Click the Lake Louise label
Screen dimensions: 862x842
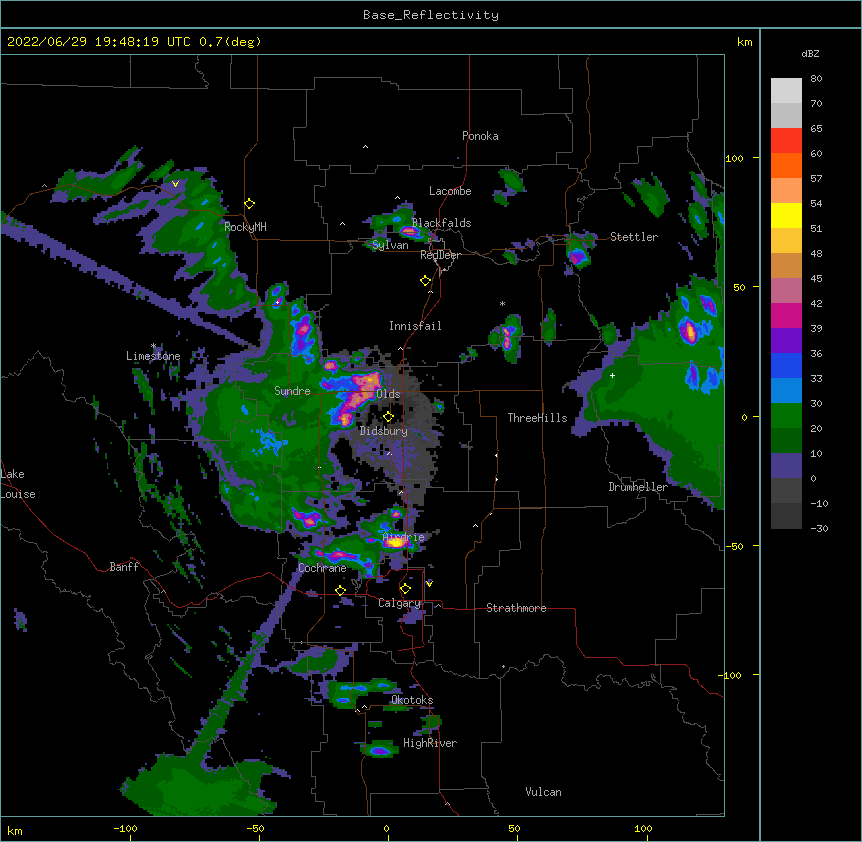tap(18, 484)
